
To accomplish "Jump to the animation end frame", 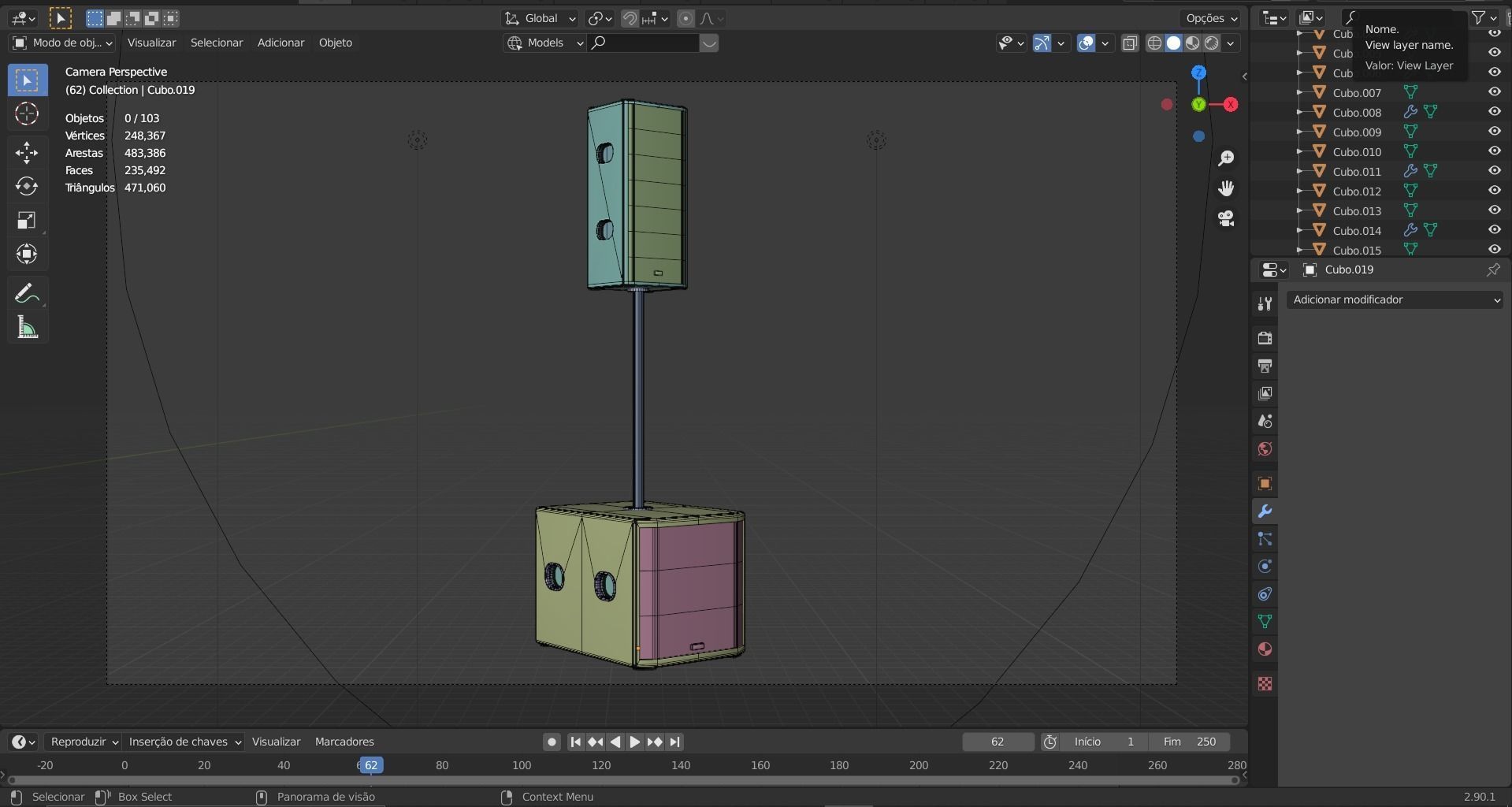I will point(674,742).
